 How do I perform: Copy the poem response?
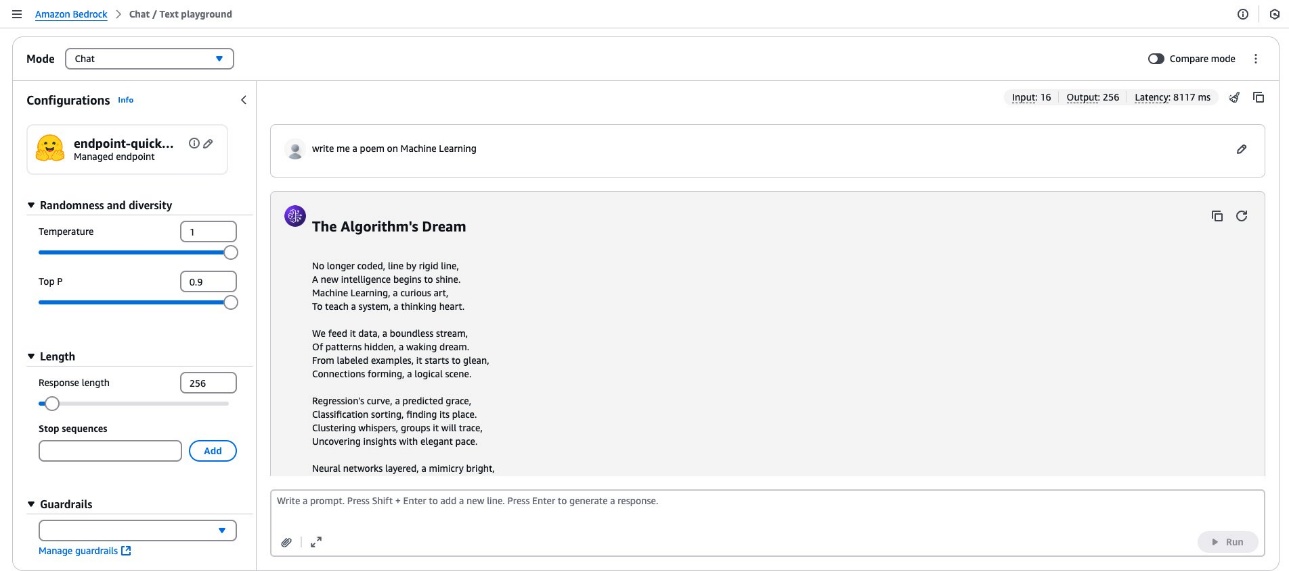[x=1217, y=216]
